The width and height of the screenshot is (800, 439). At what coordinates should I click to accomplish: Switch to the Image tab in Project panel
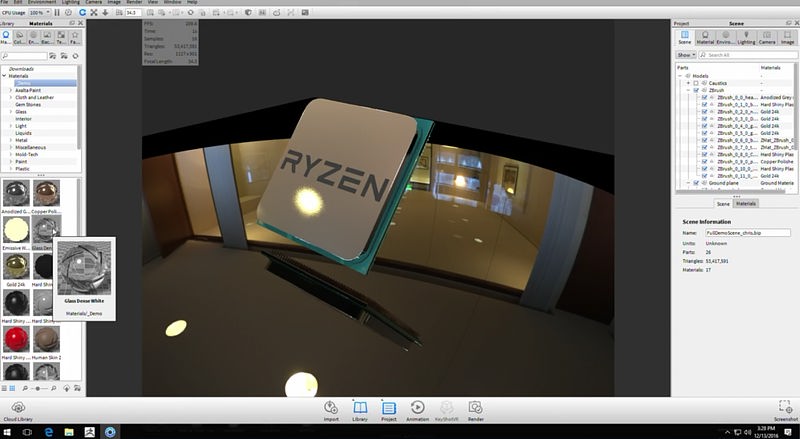787,37
